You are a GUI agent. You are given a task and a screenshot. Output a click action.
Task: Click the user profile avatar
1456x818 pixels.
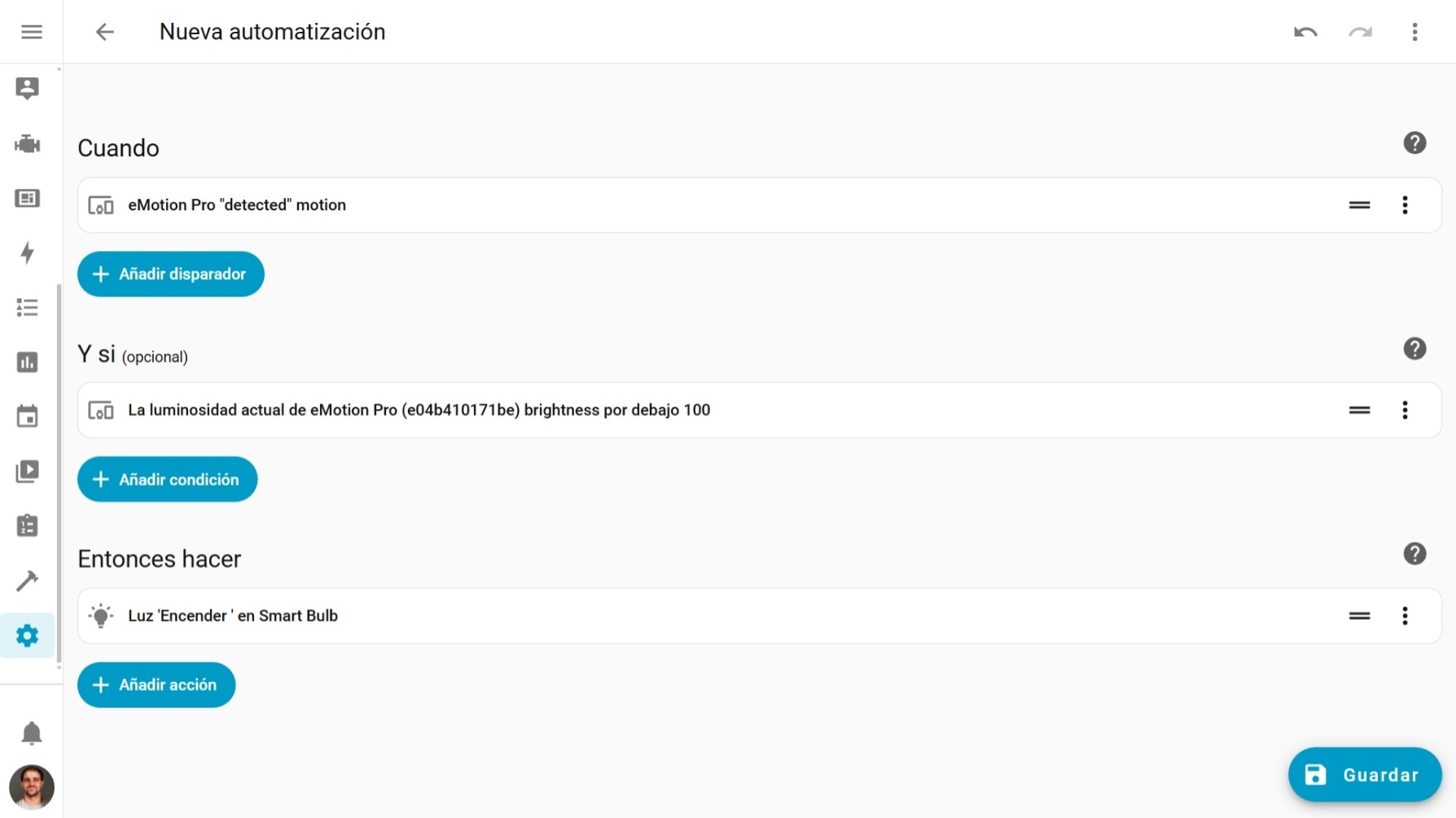(32, 787)
